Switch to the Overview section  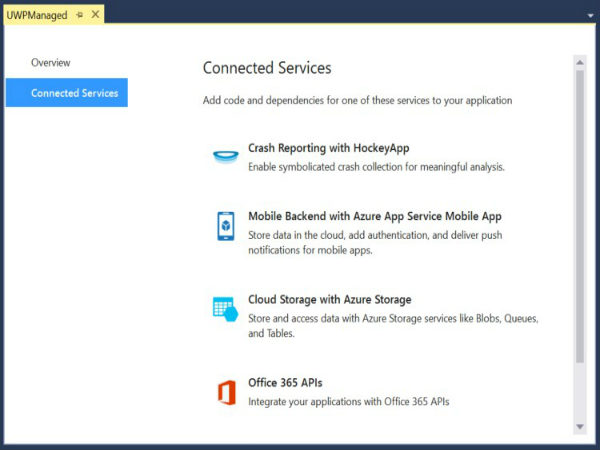pos(51,62)
